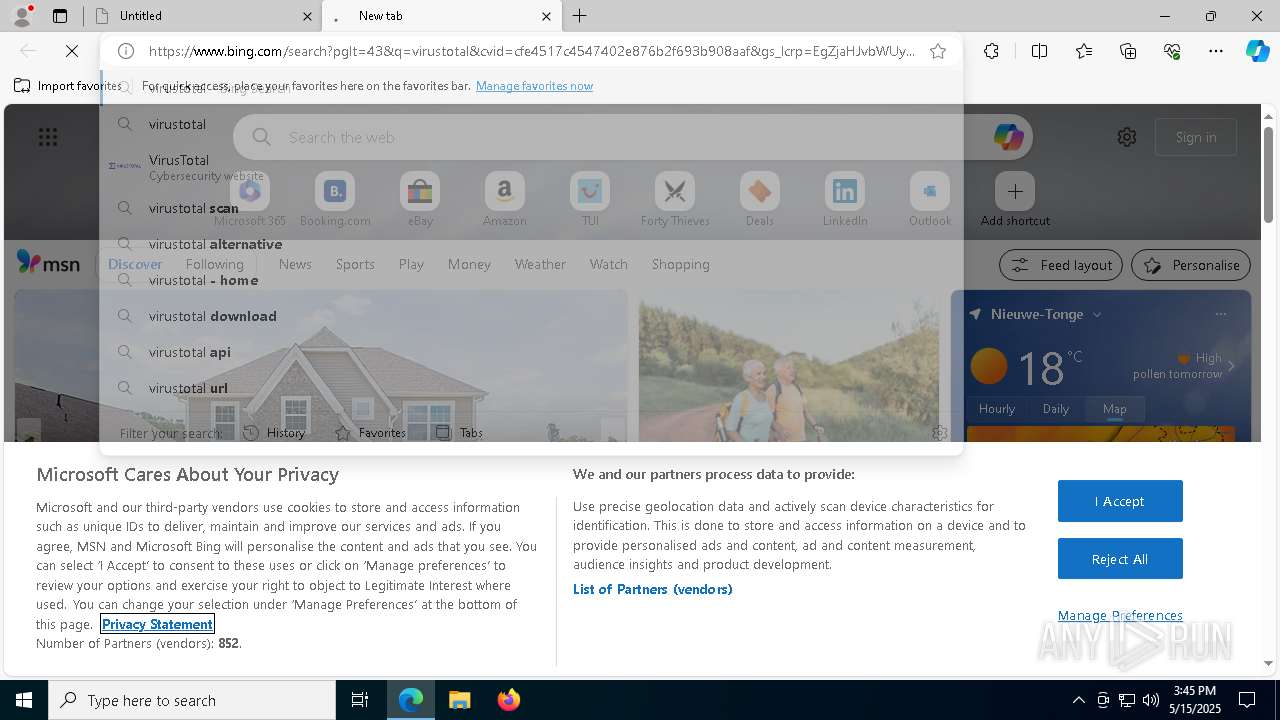Stop loading the page

[72, 51]
